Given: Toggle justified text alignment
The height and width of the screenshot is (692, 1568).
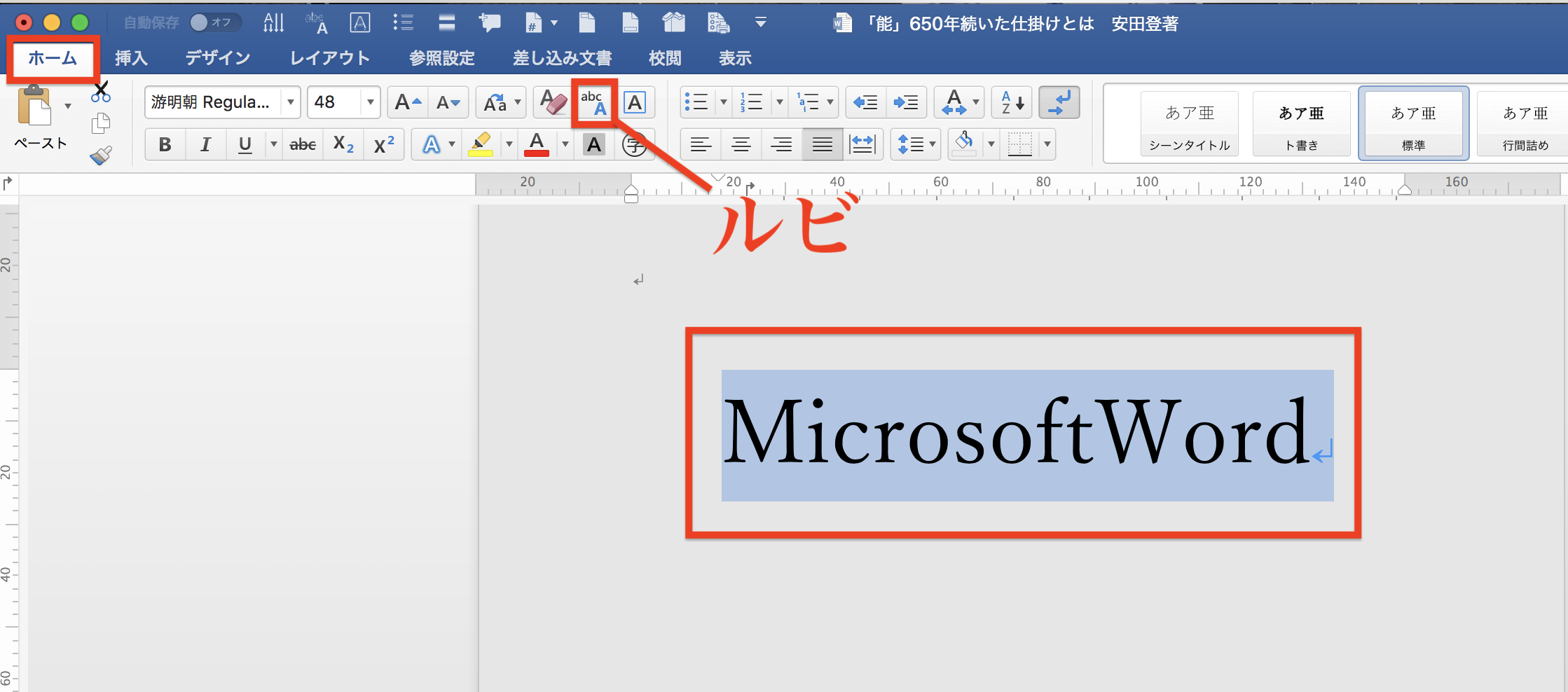Looking at the screenshot, I should [822, 145].
